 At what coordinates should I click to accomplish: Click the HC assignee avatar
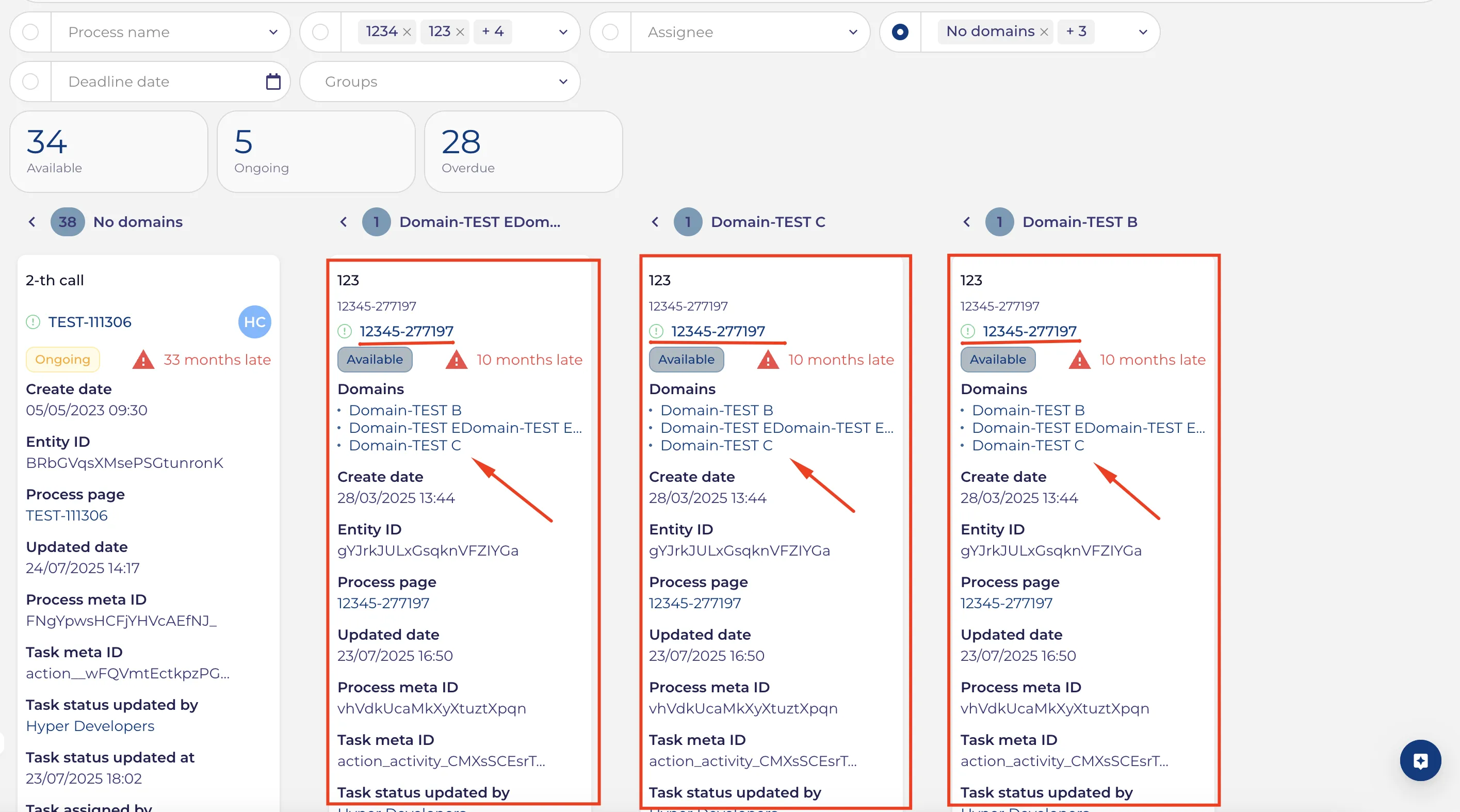pos(254,322)
